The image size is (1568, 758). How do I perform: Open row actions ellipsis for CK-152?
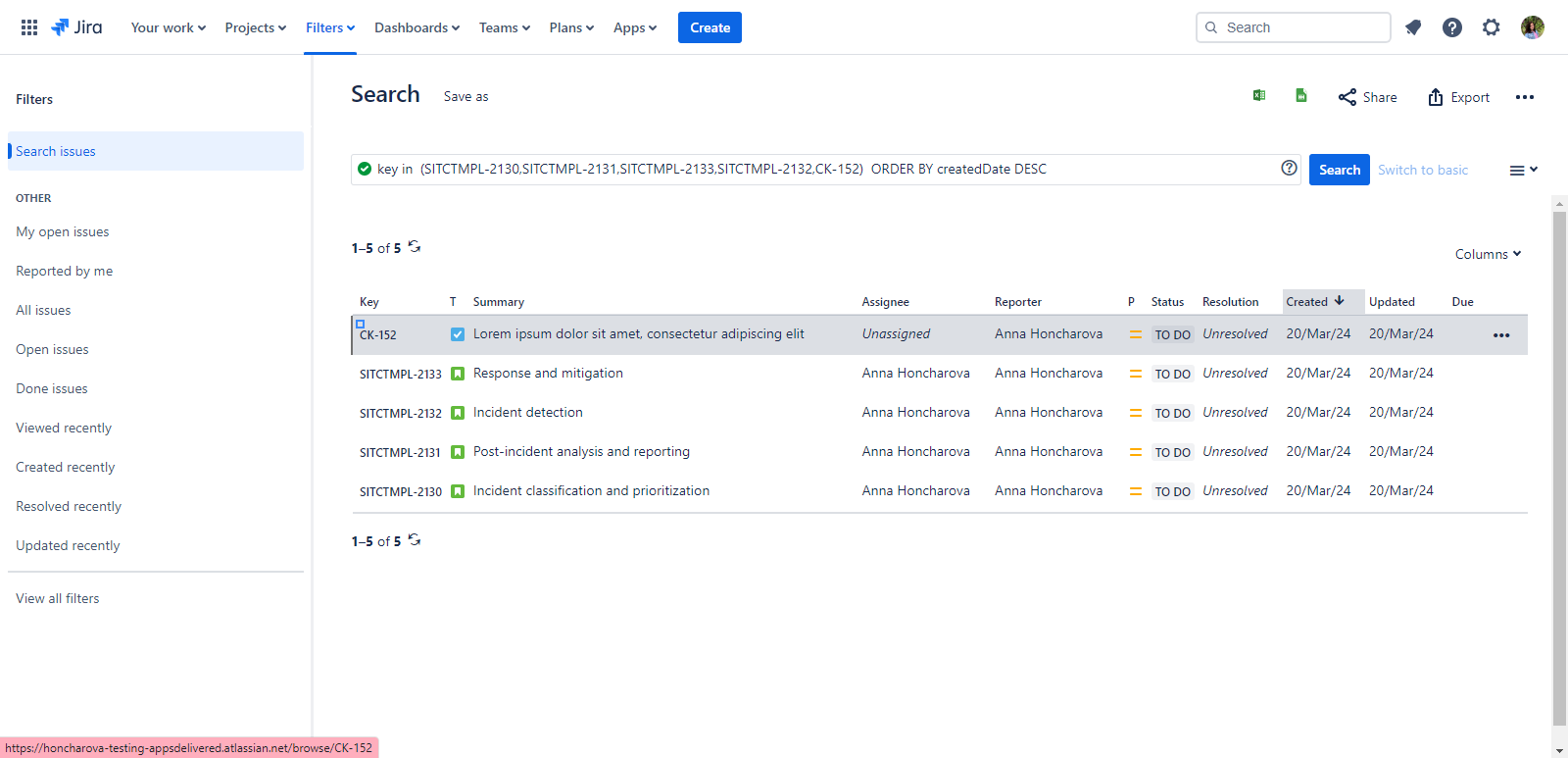click(1501, 335)
